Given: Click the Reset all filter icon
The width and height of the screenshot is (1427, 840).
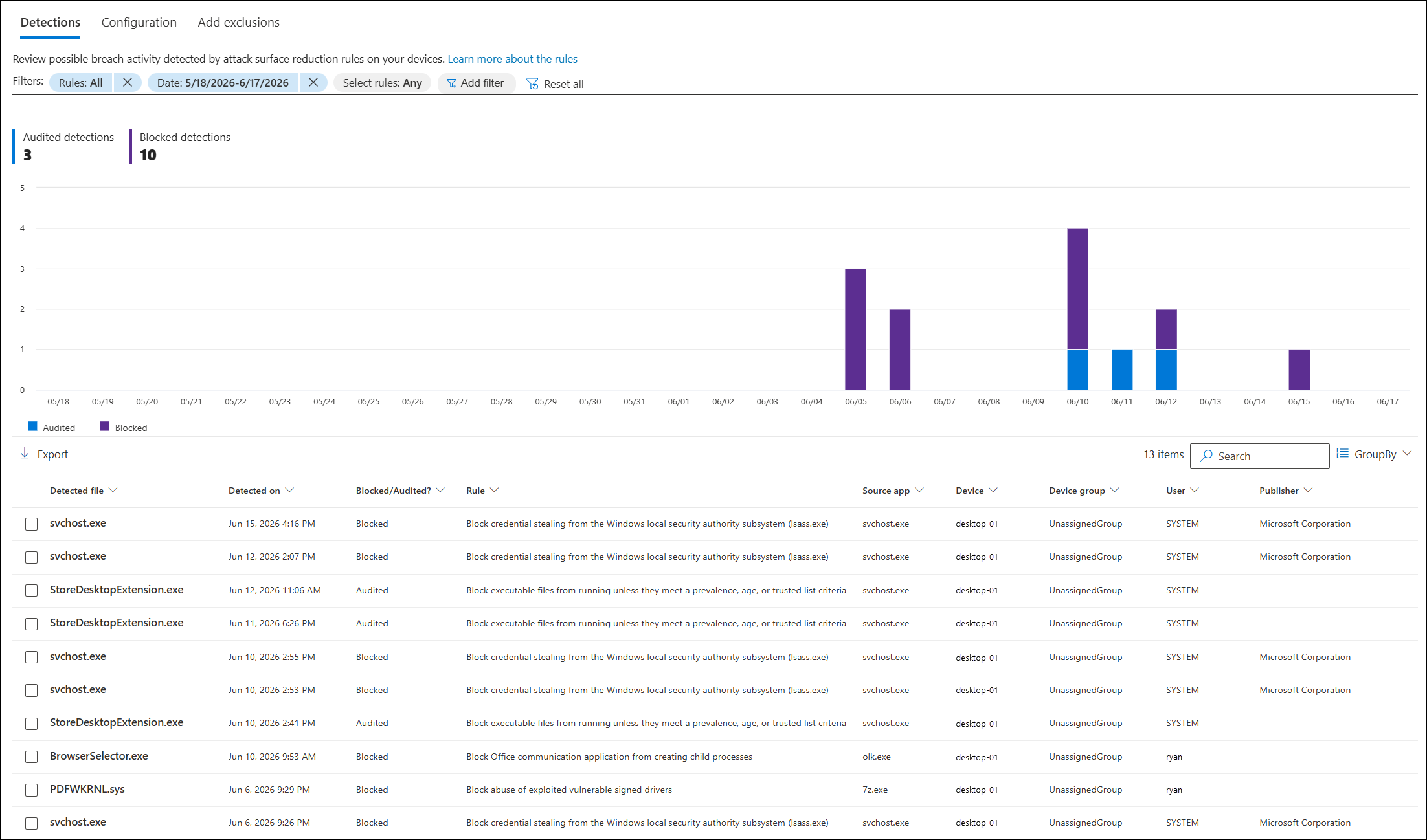Looking at the screenshot, I should [532, 83].
